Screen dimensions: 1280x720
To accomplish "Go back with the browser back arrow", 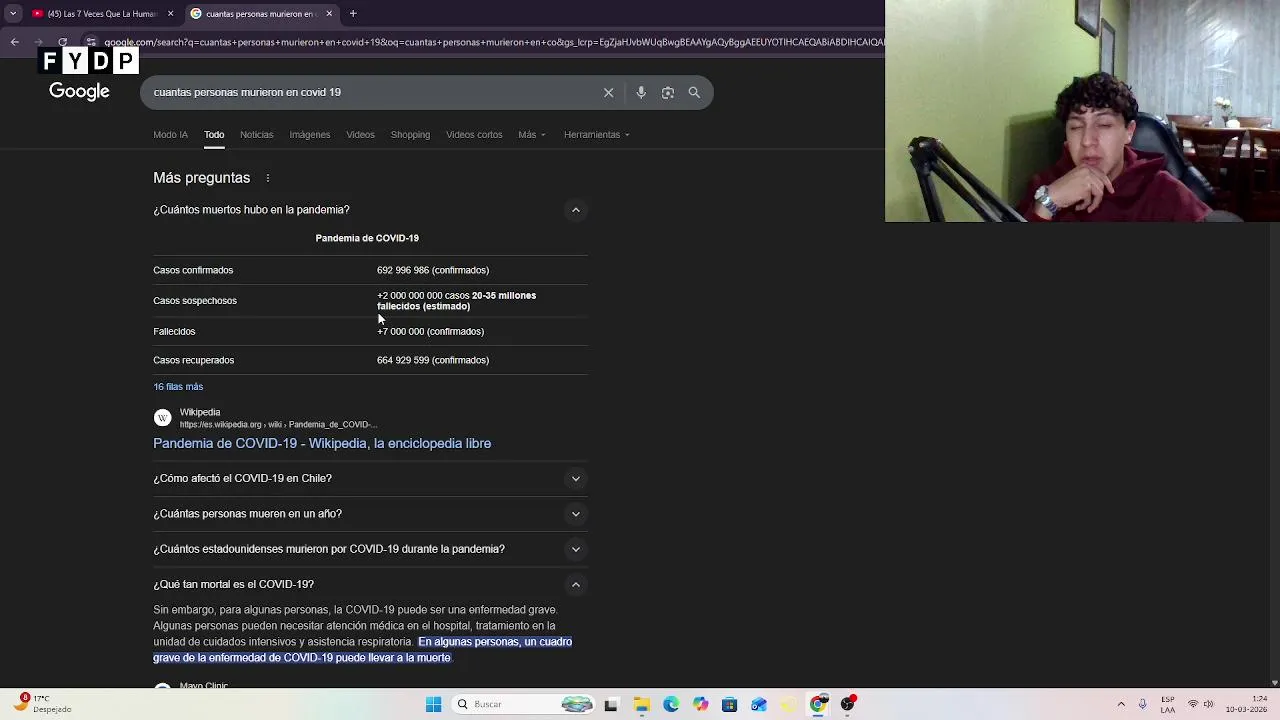I will pyautogui.click(x=14, y=42).
